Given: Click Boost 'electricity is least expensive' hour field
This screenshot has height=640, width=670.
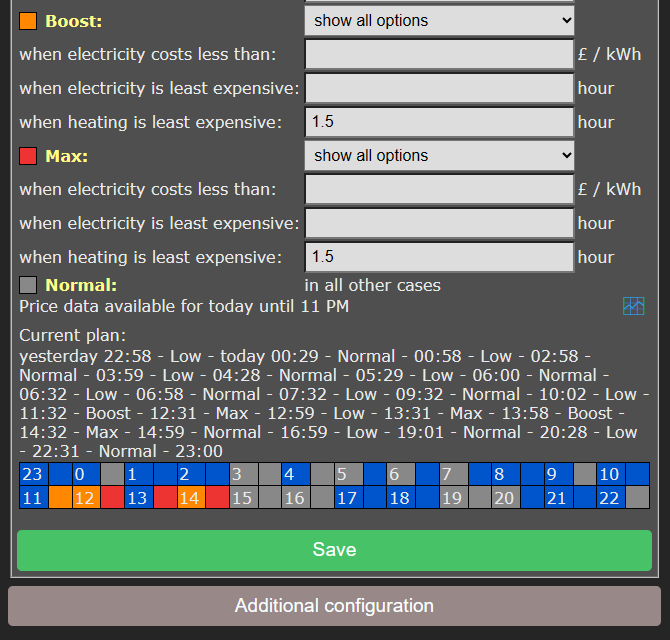Looking at the screenshot, I should point(439,88).
